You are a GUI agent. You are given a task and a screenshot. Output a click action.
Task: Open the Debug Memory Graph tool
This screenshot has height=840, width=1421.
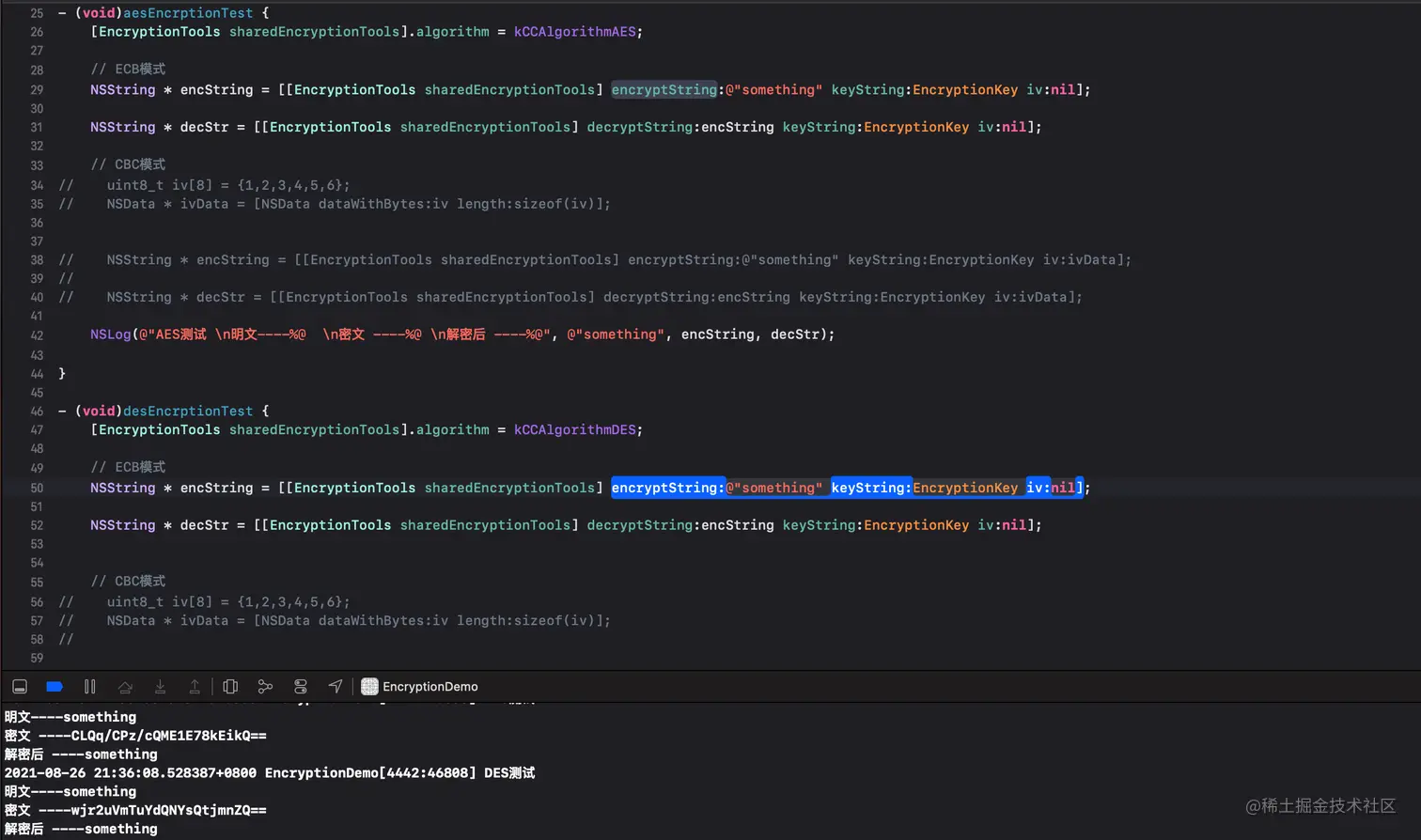pyautogui.click(x=265, y=687)
